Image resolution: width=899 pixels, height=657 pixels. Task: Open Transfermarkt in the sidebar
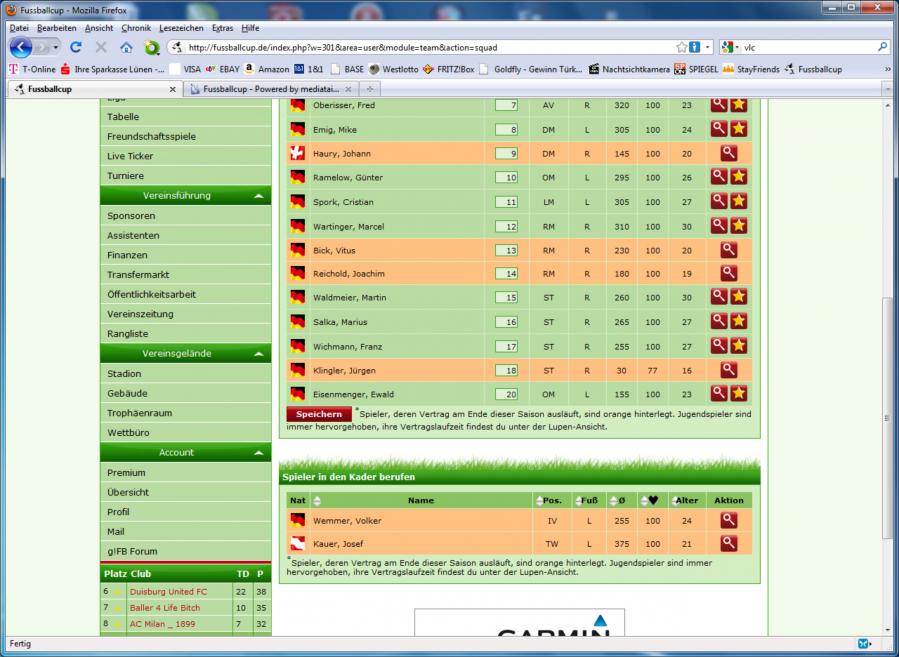point(138,275)
